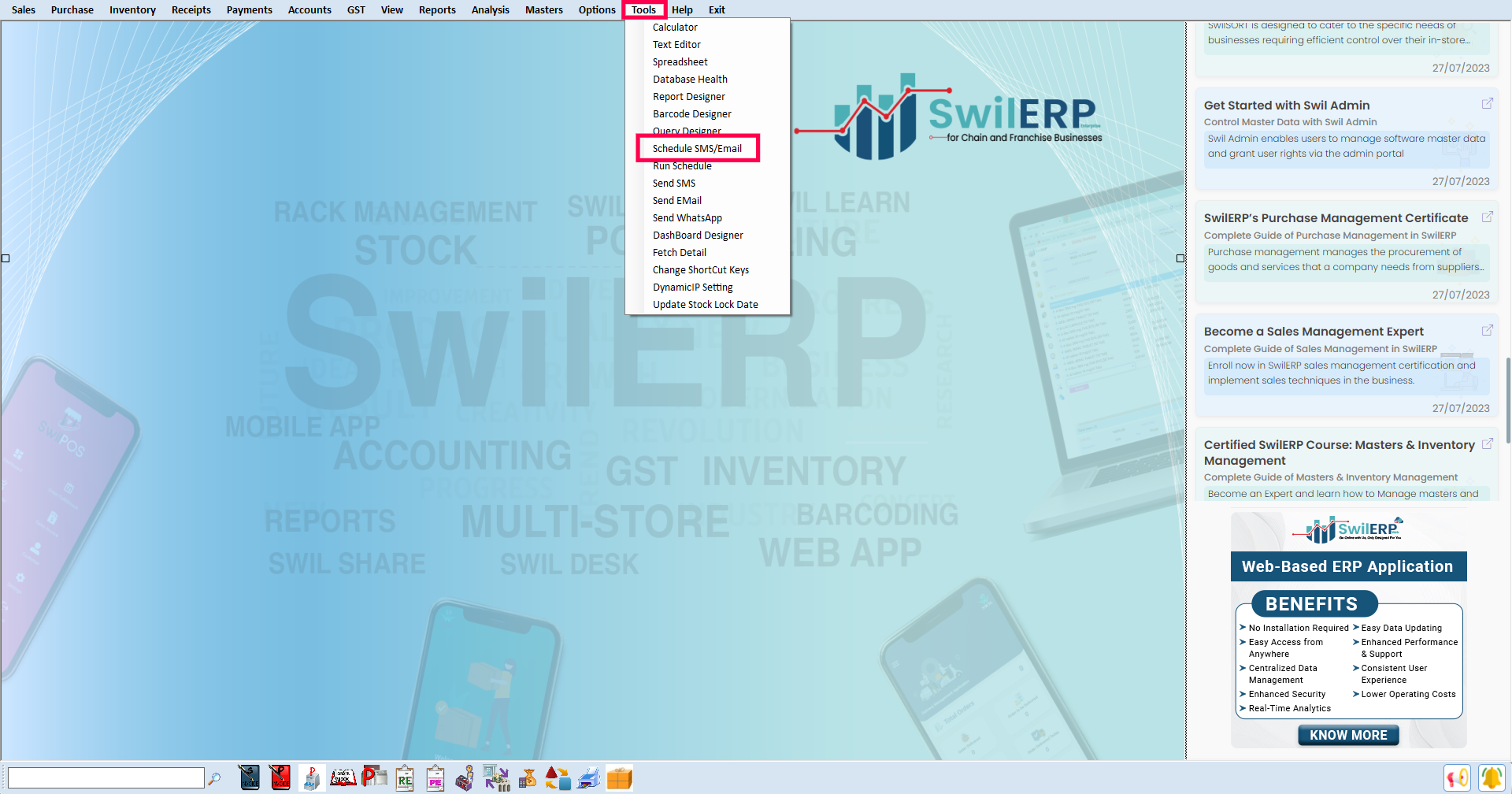Open the bell notifications icon
This screenshot has height=794, width=1512.
tap(1491, 778)
